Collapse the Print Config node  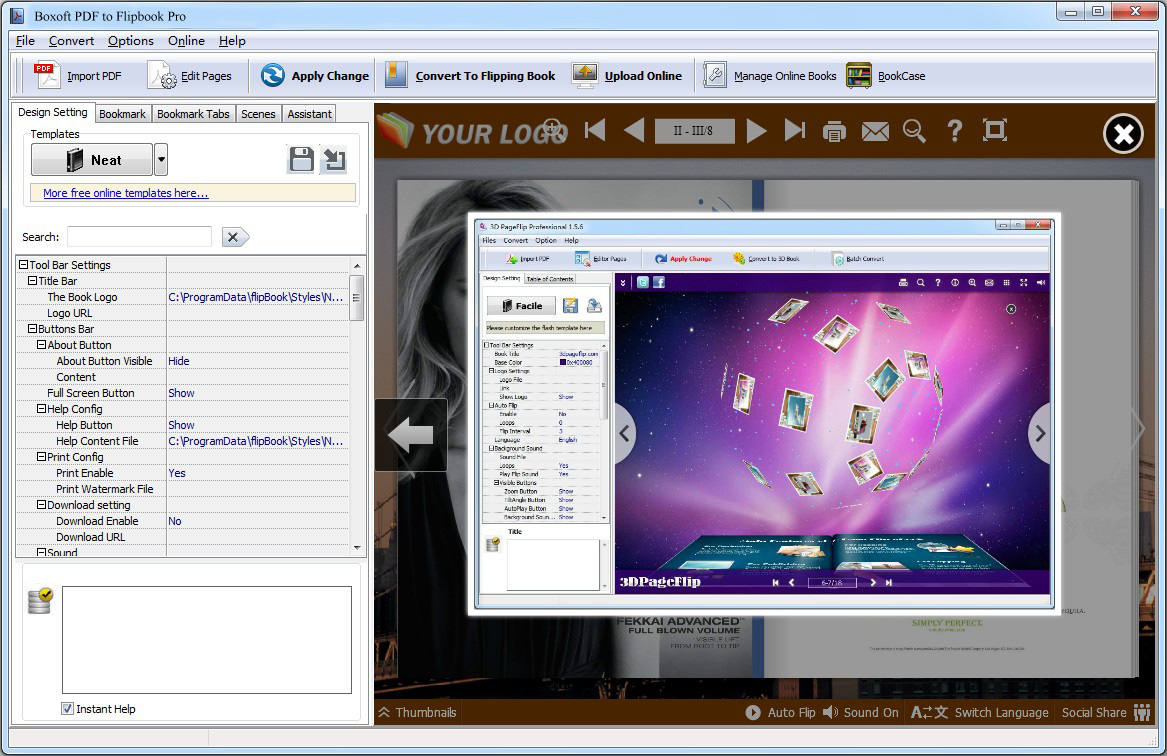click(x=42, y=457)
